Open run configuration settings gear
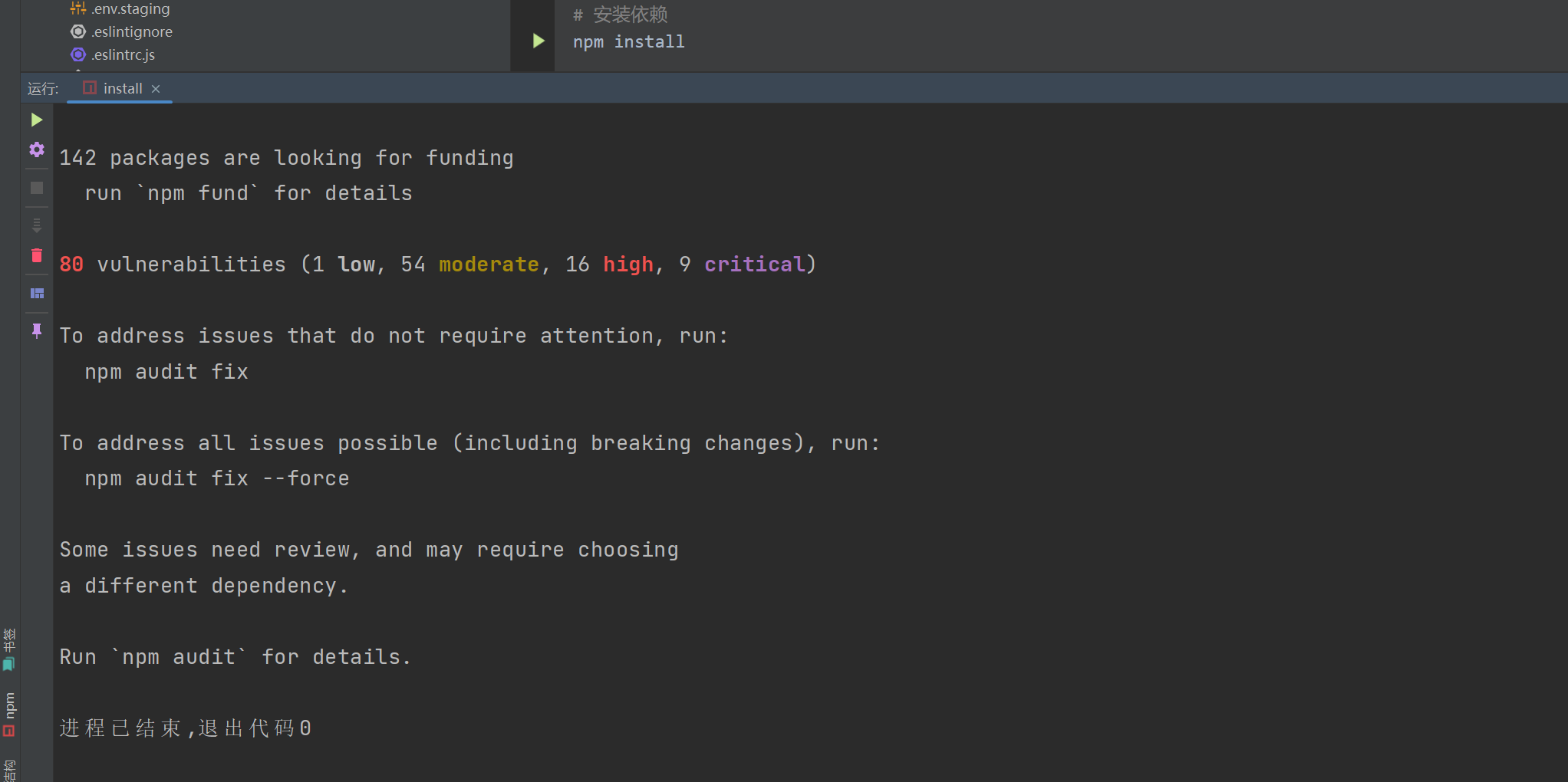 (36, 149)
